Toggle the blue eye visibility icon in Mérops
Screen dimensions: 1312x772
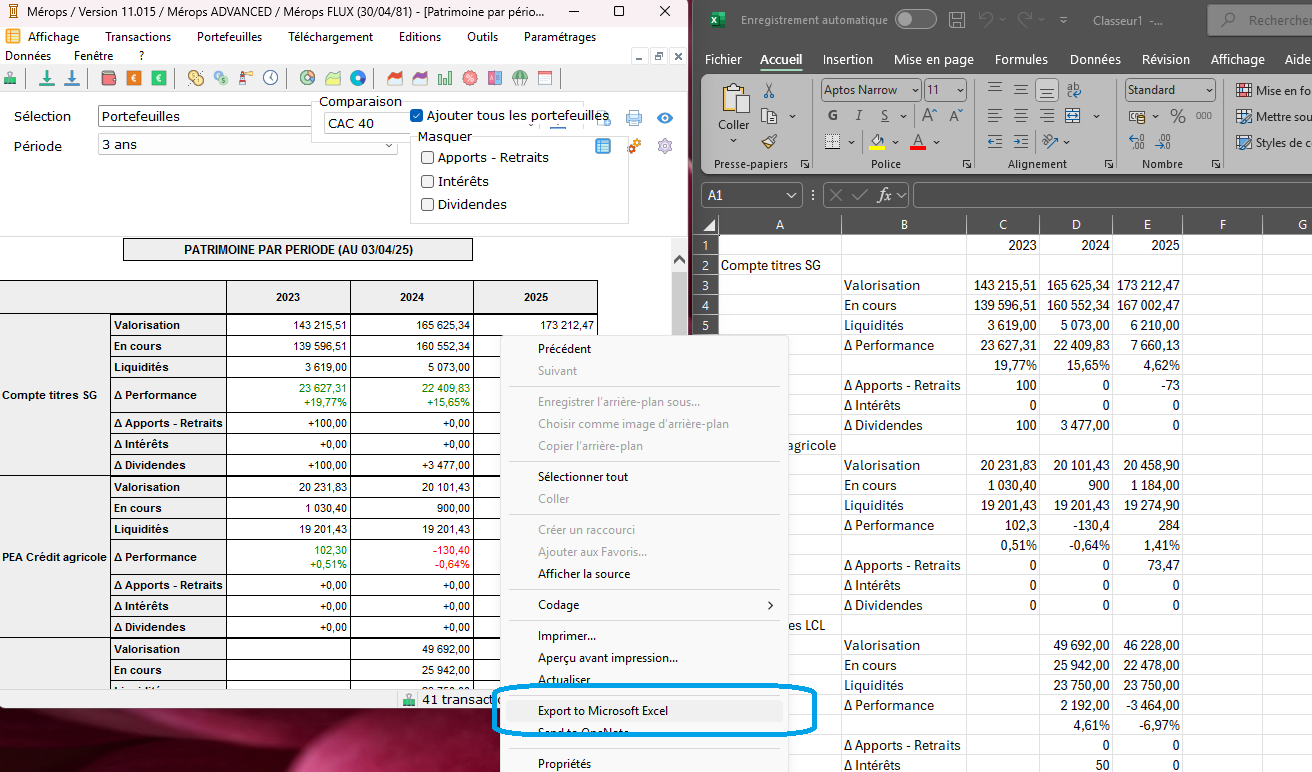click(x=665, y=118)
